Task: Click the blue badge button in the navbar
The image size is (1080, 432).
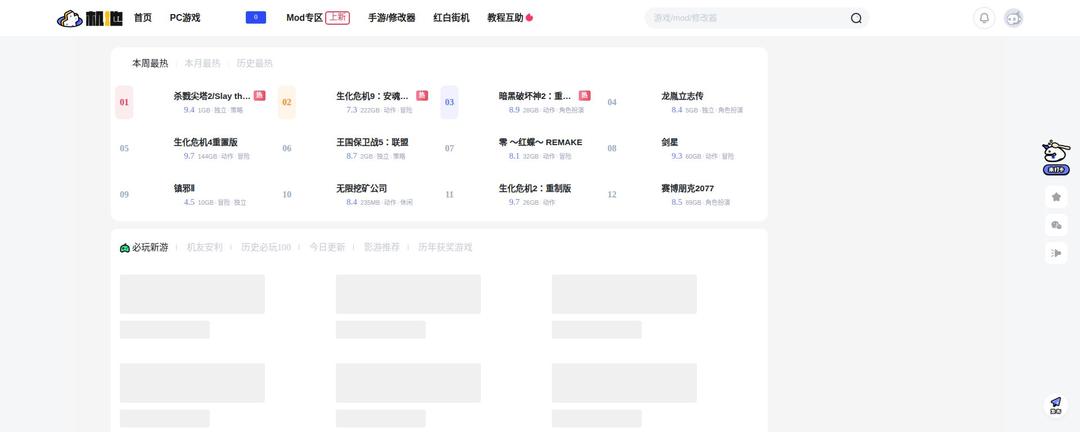Action: pos(256,18)
